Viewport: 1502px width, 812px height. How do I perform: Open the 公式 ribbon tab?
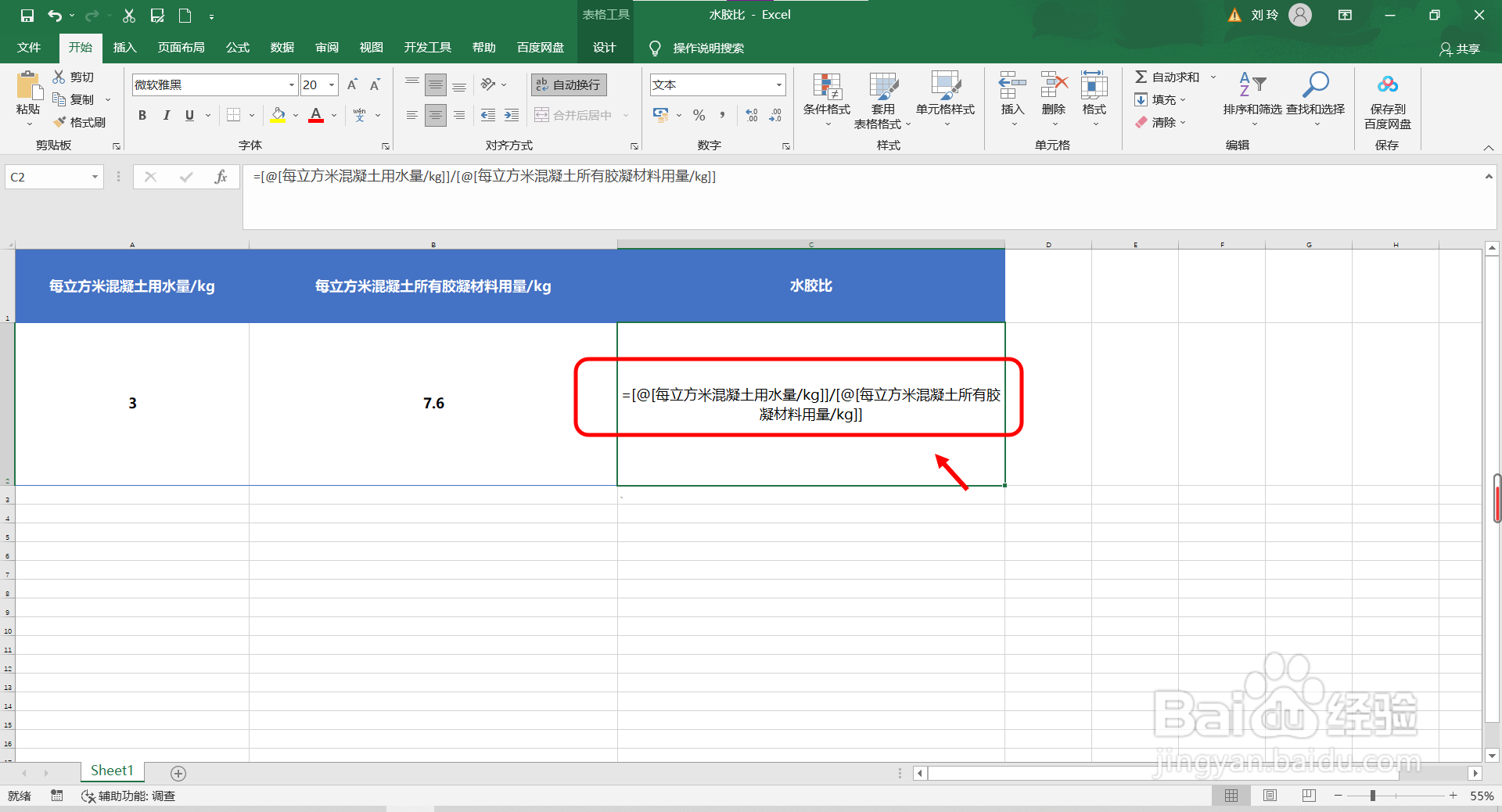(x=237, y=47)
